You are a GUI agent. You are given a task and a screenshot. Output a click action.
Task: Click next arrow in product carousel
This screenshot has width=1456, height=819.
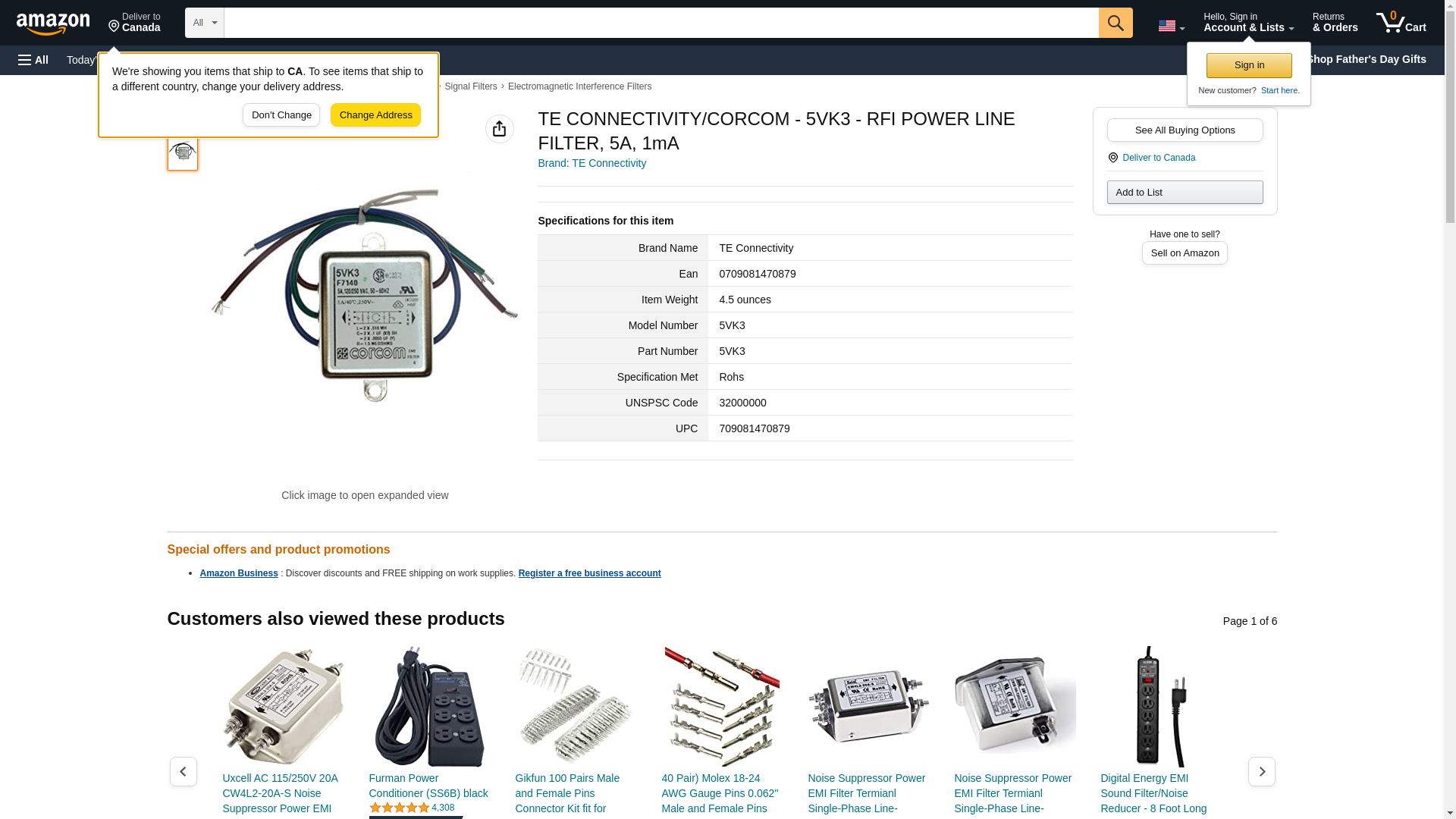coord(1261,771)
